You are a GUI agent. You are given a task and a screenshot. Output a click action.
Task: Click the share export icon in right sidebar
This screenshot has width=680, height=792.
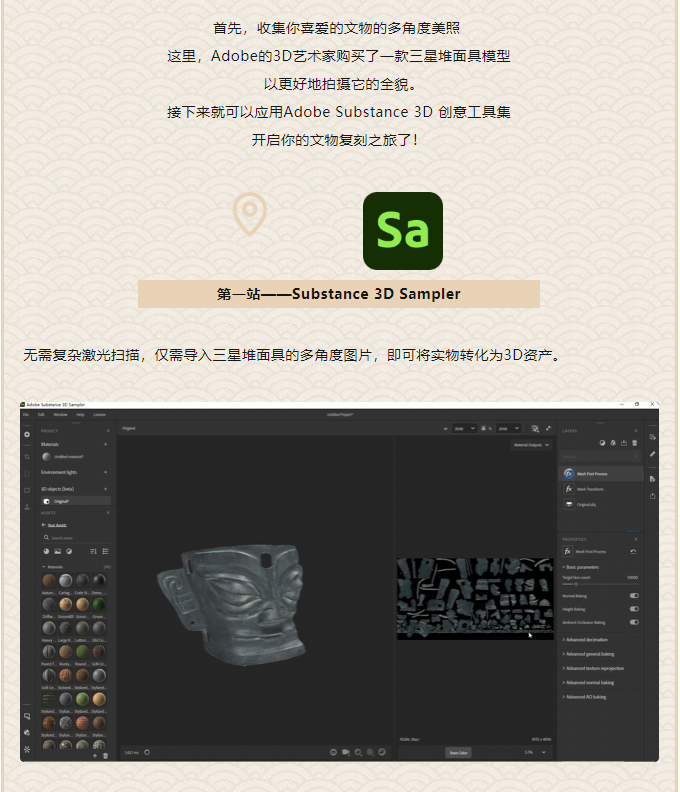[652, 496]
